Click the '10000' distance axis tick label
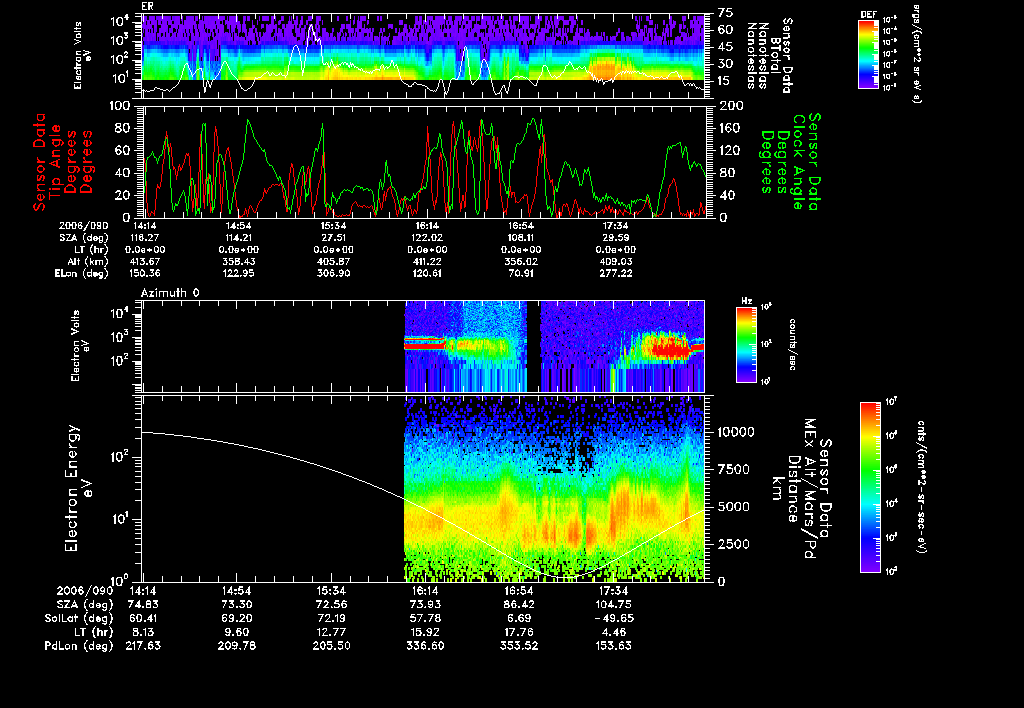The height and width of the screenshot is (708, 1024). click(736, 432)
